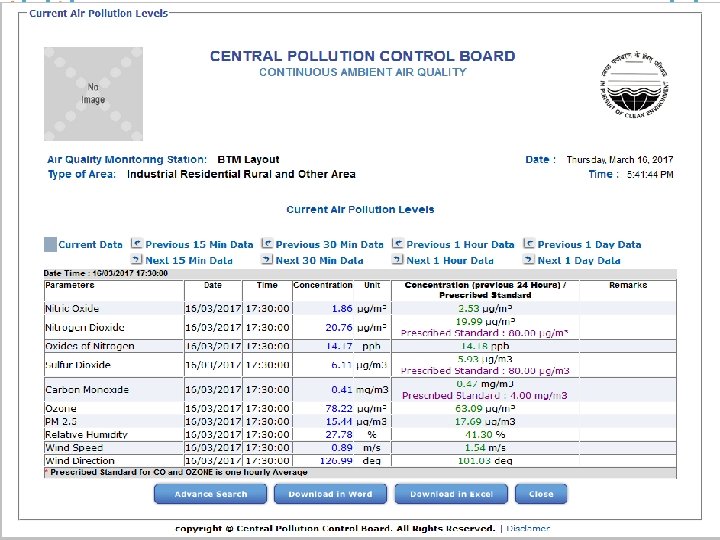Viewport: 720px width, 540px height.
Task: Select the Oxides of Nitrogen parameter cell
Action: tap(114, 346)
